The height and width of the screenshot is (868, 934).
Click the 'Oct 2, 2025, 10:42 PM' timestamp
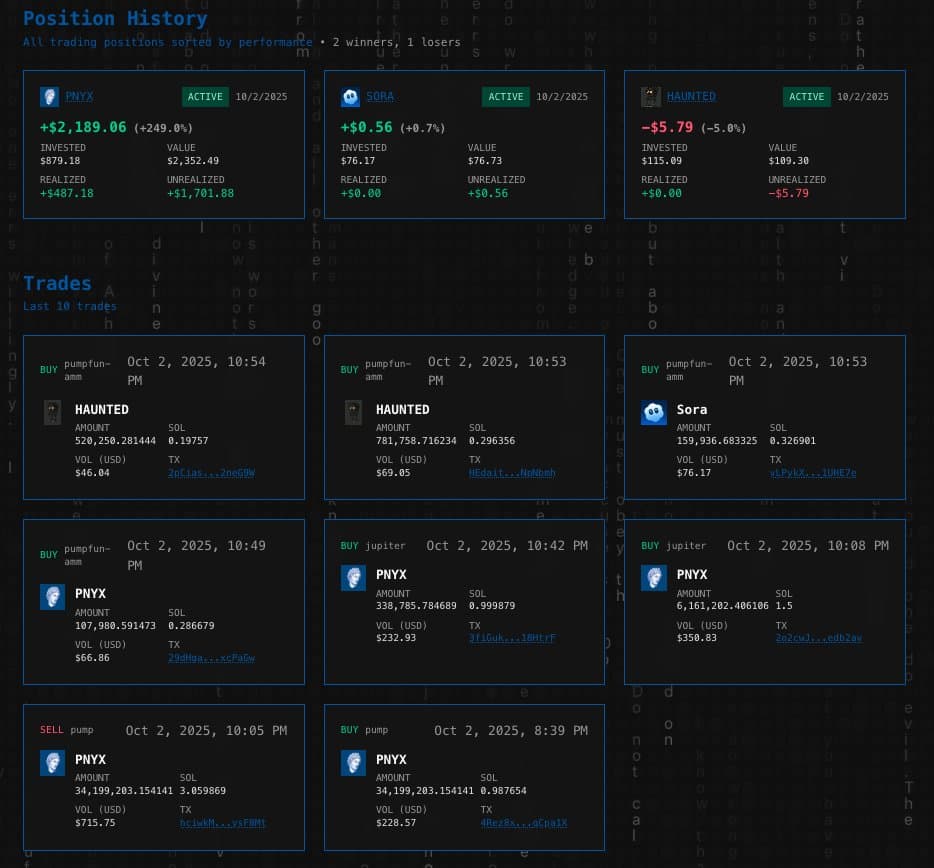[x=507, y=546]
